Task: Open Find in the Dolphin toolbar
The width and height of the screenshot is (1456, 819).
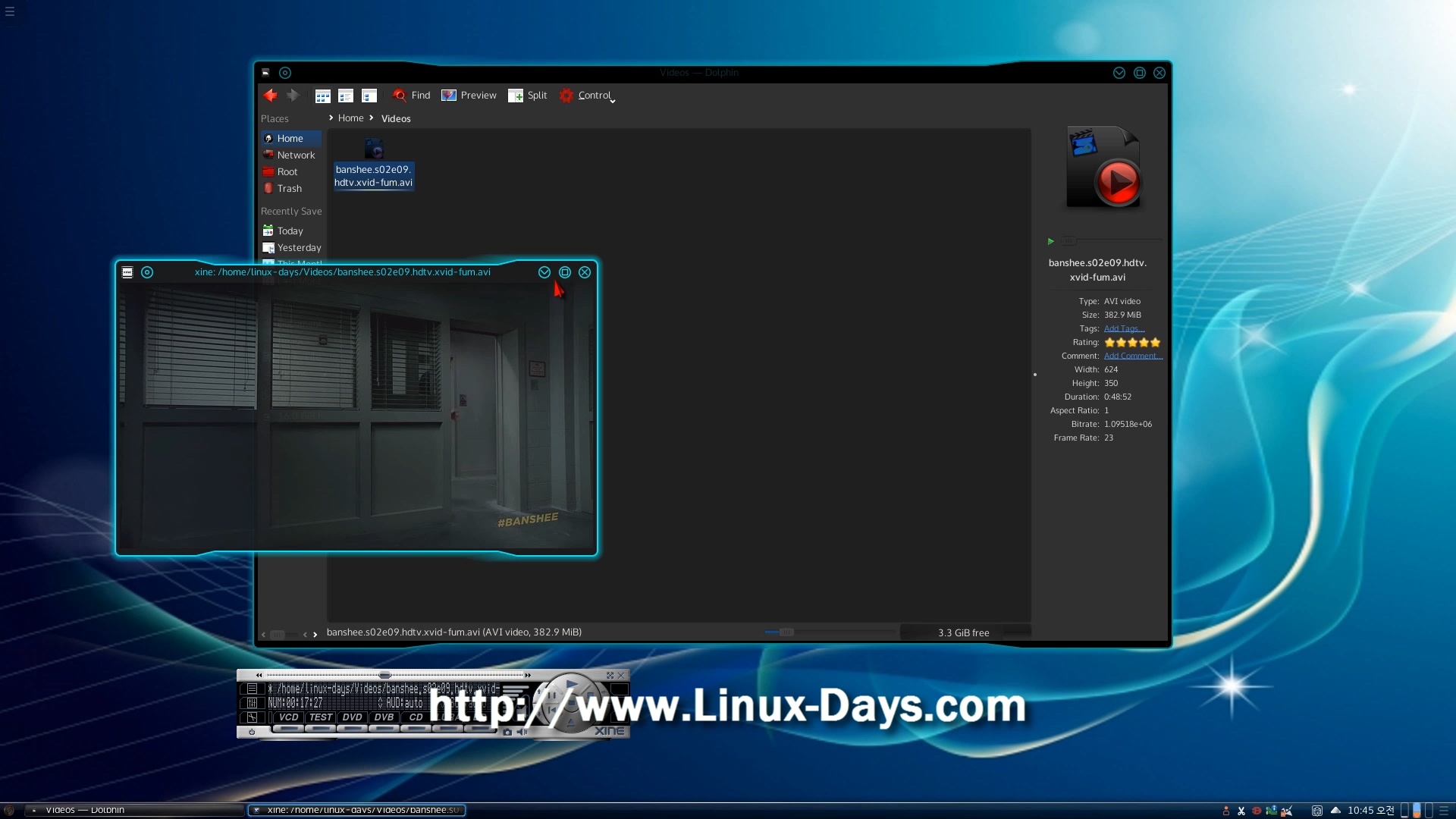Action: 411,96
